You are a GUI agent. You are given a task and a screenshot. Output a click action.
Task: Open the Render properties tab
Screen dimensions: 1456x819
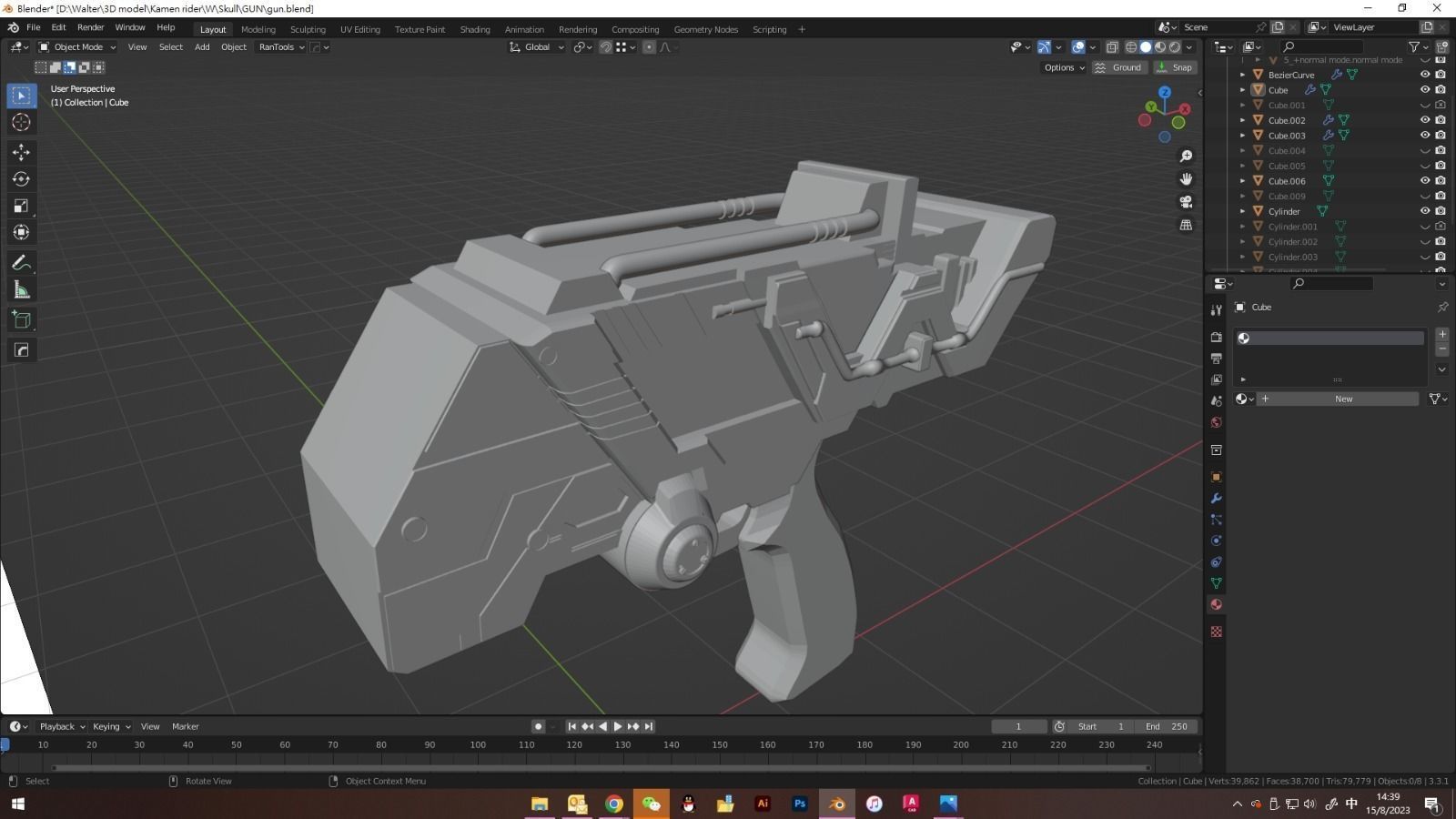[x=1216, y=337]
